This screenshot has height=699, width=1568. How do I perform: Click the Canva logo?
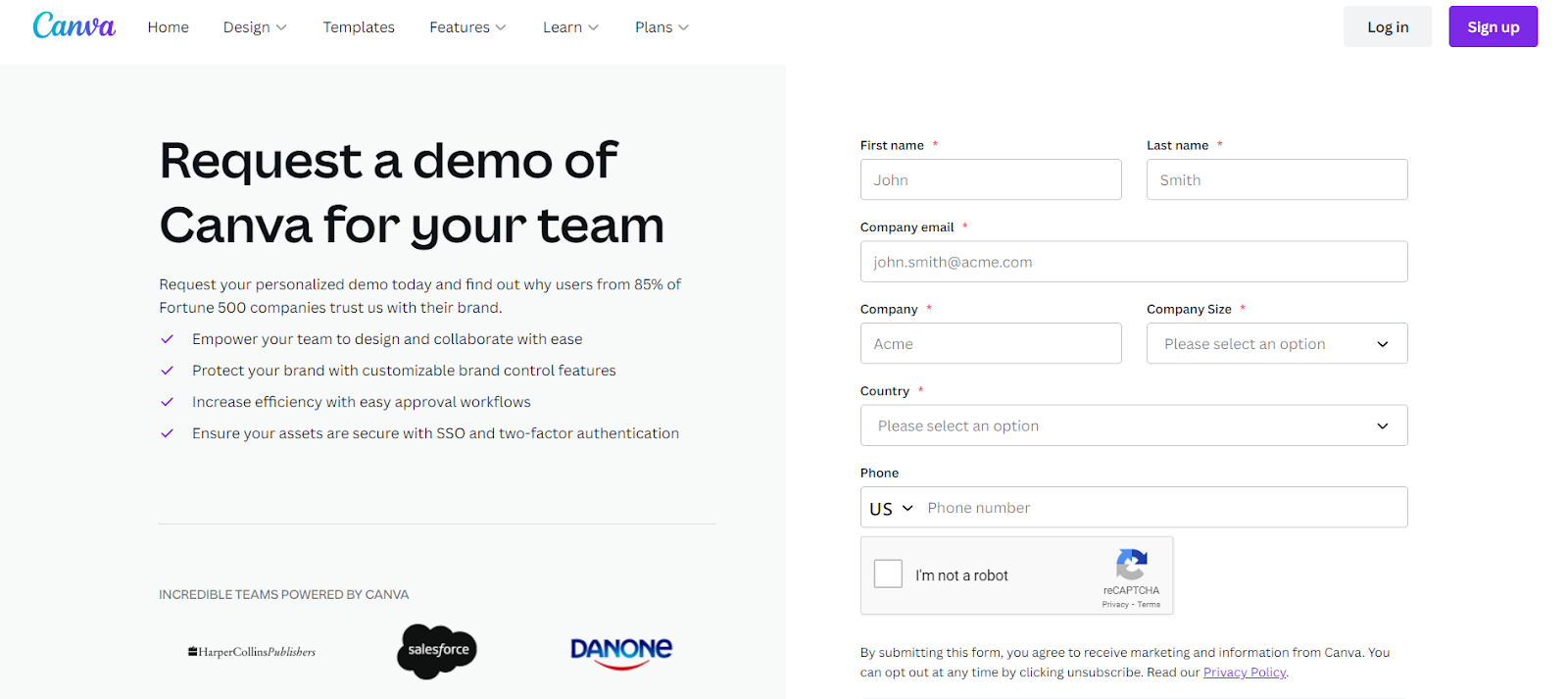pyautogui.click(x=73, y=25)
